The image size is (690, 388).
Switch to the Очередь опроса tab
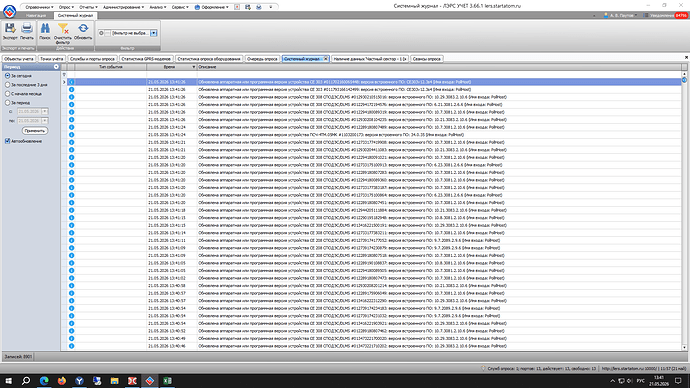pyautogui.click(x=262, y=59)
